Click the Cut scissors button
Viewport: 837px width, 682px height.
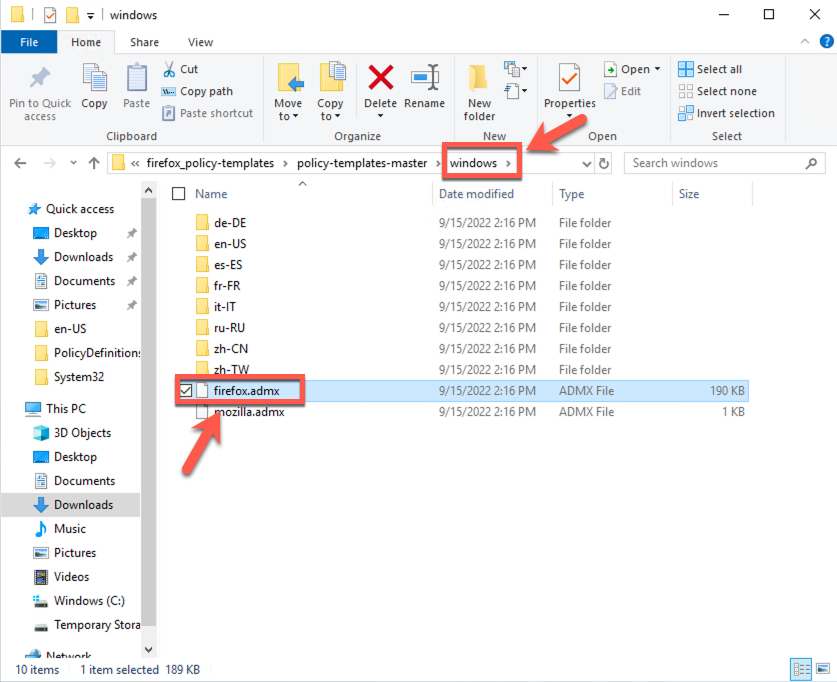point(181,69)
